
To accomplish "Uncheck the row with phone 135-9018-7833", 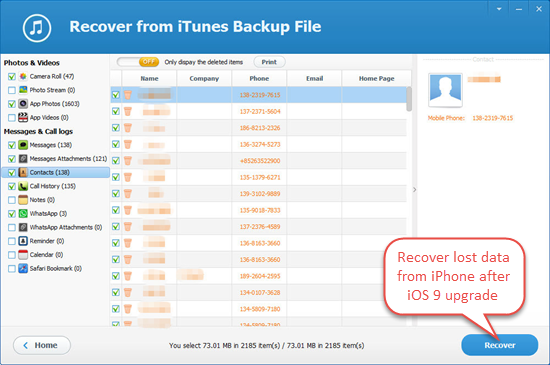I will tap(116, 210).
